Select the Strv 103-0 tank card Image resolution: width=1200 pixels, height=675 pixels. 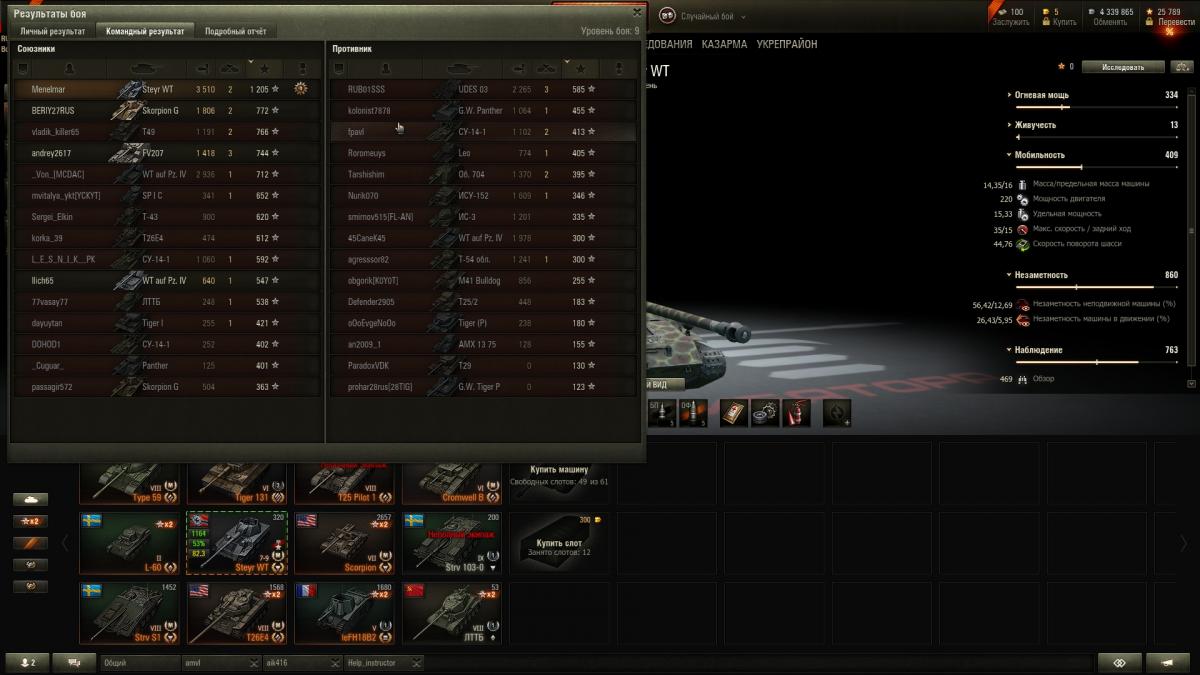point(451,543)
